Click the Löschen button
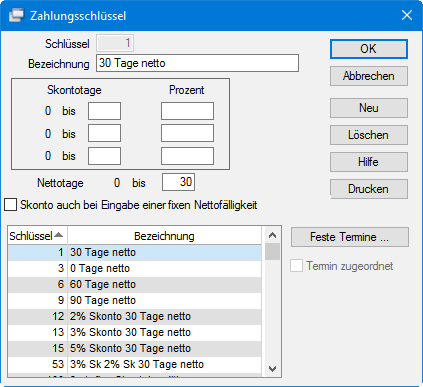423x387 pixels. [369, 135]
